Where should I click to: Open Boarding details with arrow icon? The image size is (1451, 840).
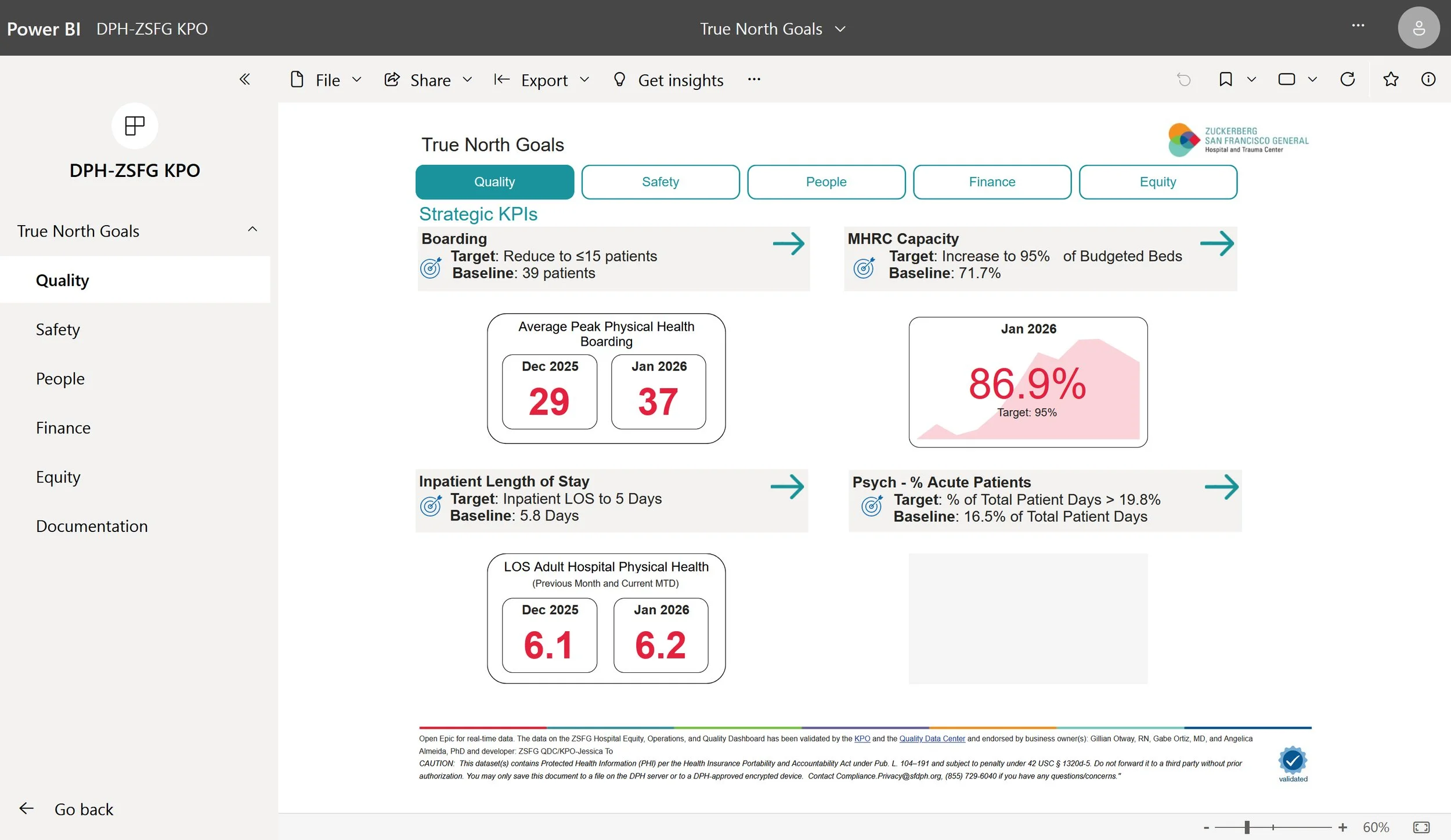pyautogui.click(x=788, y=244)
